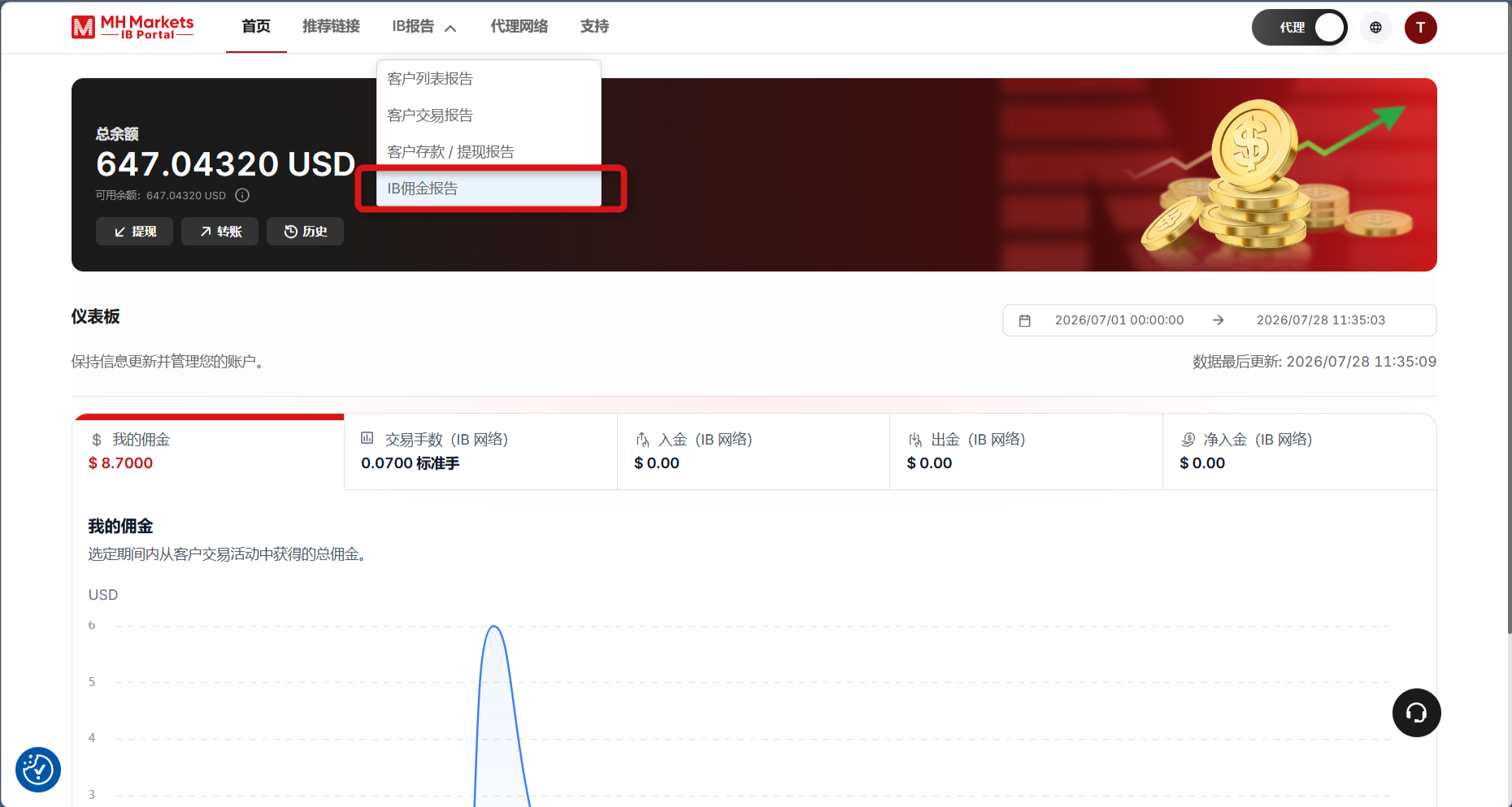This screenshot has width=1512, height=807.
Task: Select IB佣金报告 from dropdown
Action: [x=489, y=189]
